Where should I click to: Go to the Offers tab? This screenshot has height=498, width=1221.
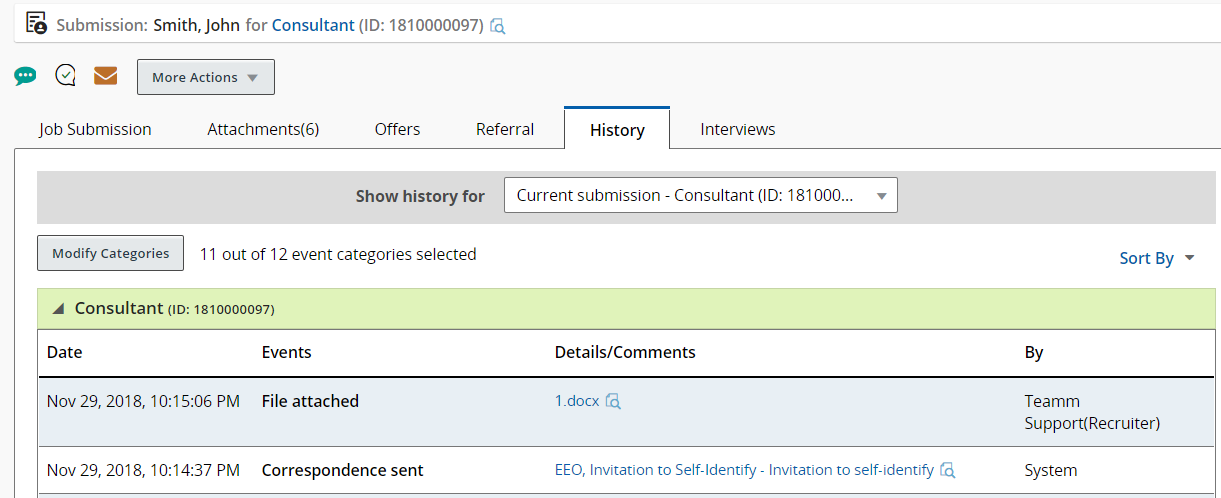coord(397,129)
